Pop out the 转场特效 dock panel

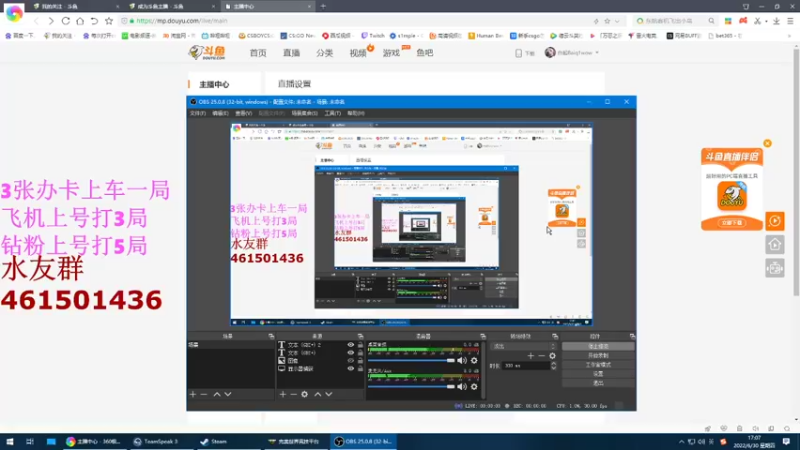(555, 336)
